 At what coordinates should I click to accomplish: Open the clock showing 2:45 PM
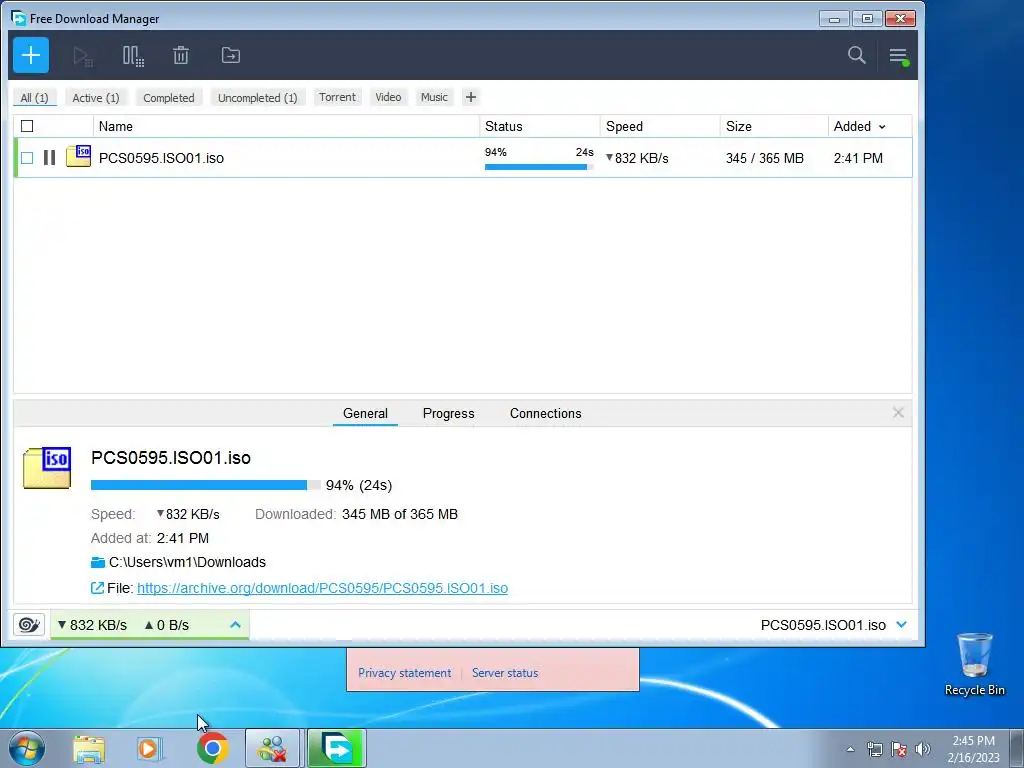click(x=973, y=748)
